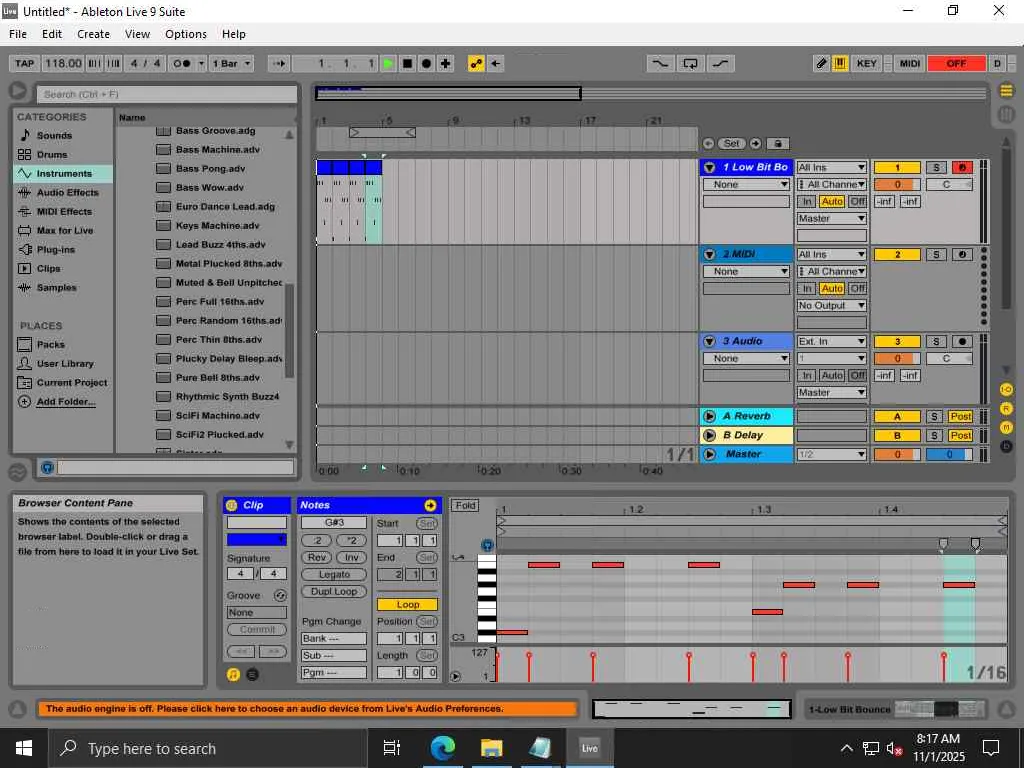This screenshot has width=1024, height=768.
Task: Click the Arrangement Record button
Action: (x=426, y=63)
